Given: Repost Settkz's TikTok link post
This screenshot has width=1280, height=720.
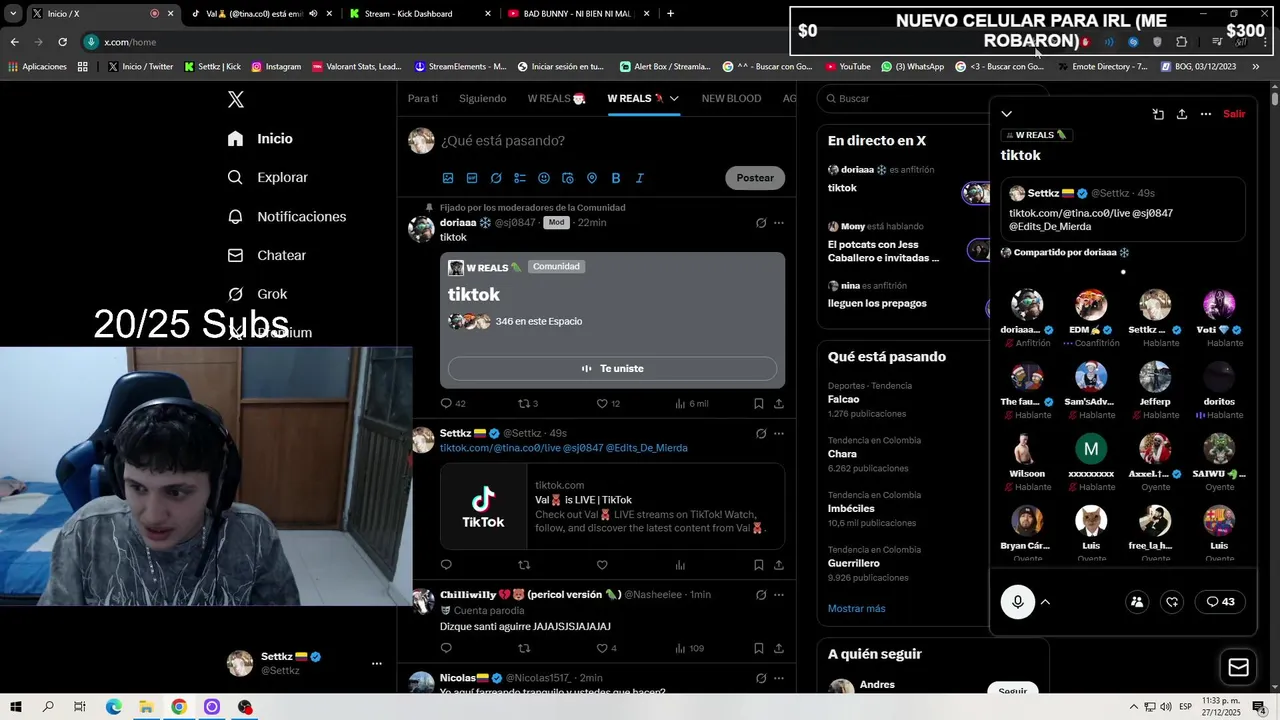Looking at the screenshot, I should click(524, 565).
